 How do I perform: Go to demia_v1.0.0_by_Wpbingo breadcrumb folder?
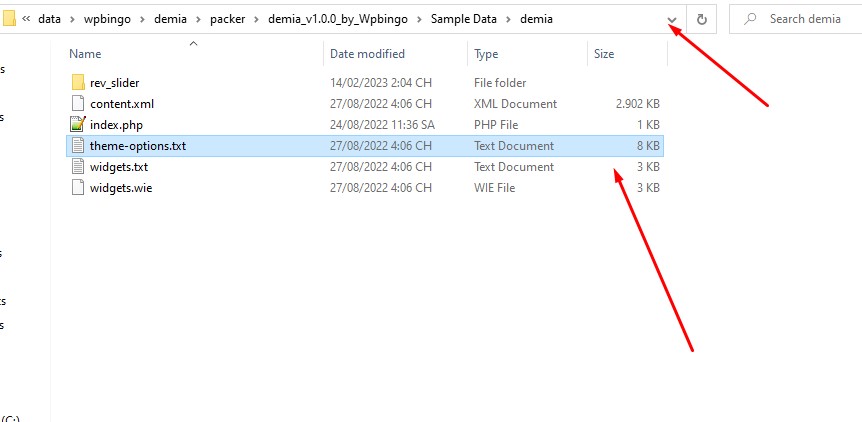338,19
